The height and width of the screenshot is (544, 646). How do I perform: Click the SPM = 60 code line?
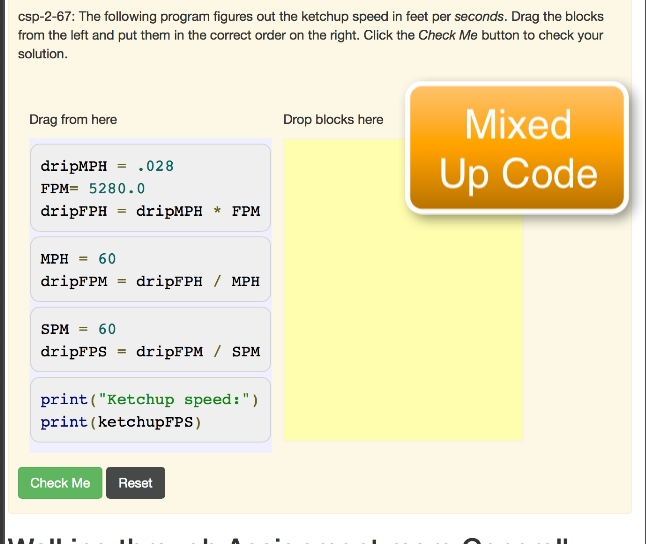pyautogui.click(x=78, y=329)
